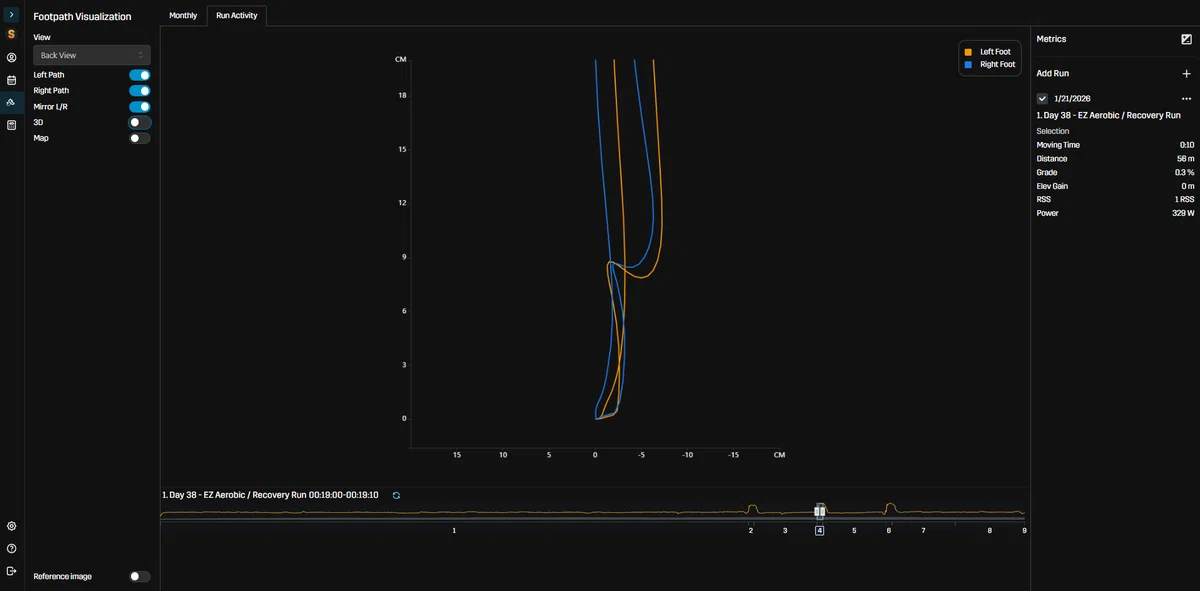This screenshot has width=1200, height=591.
Task: Enable the Map switch
Action: tap(140, 138)
